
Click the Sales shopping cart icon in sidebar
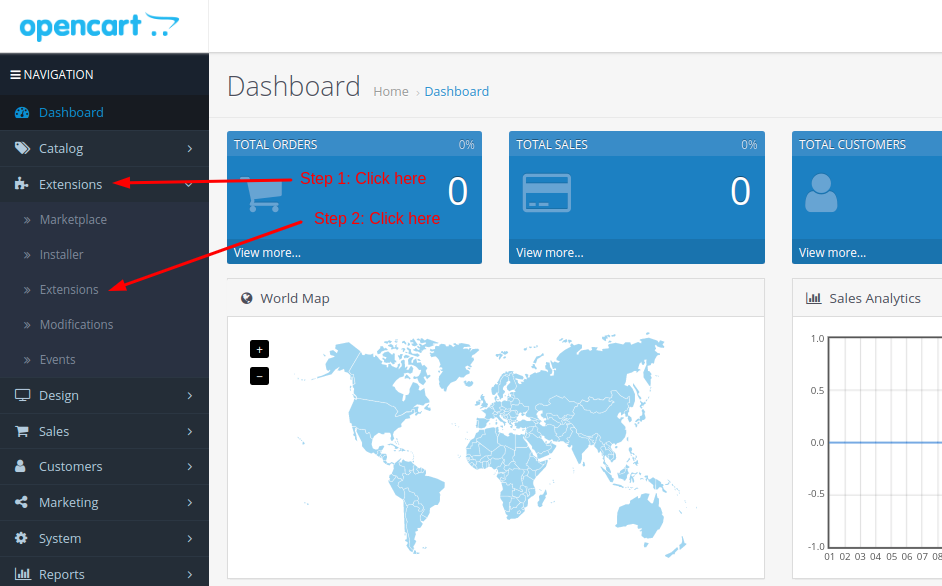(x=22, y=431)
